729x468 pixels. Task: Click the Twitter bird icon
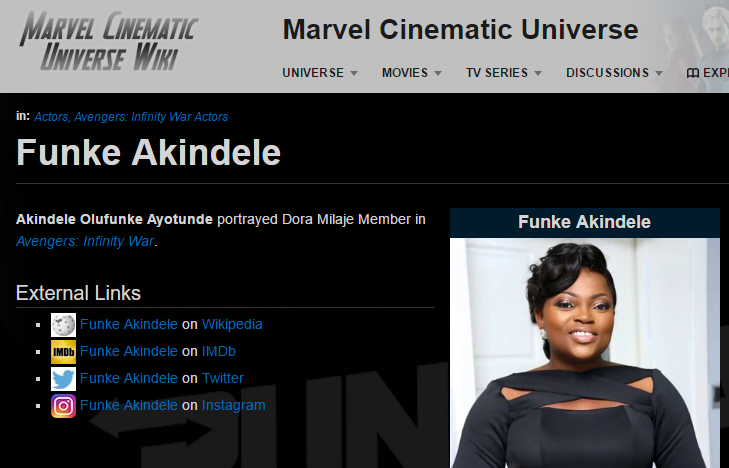[x=63, y=378]
